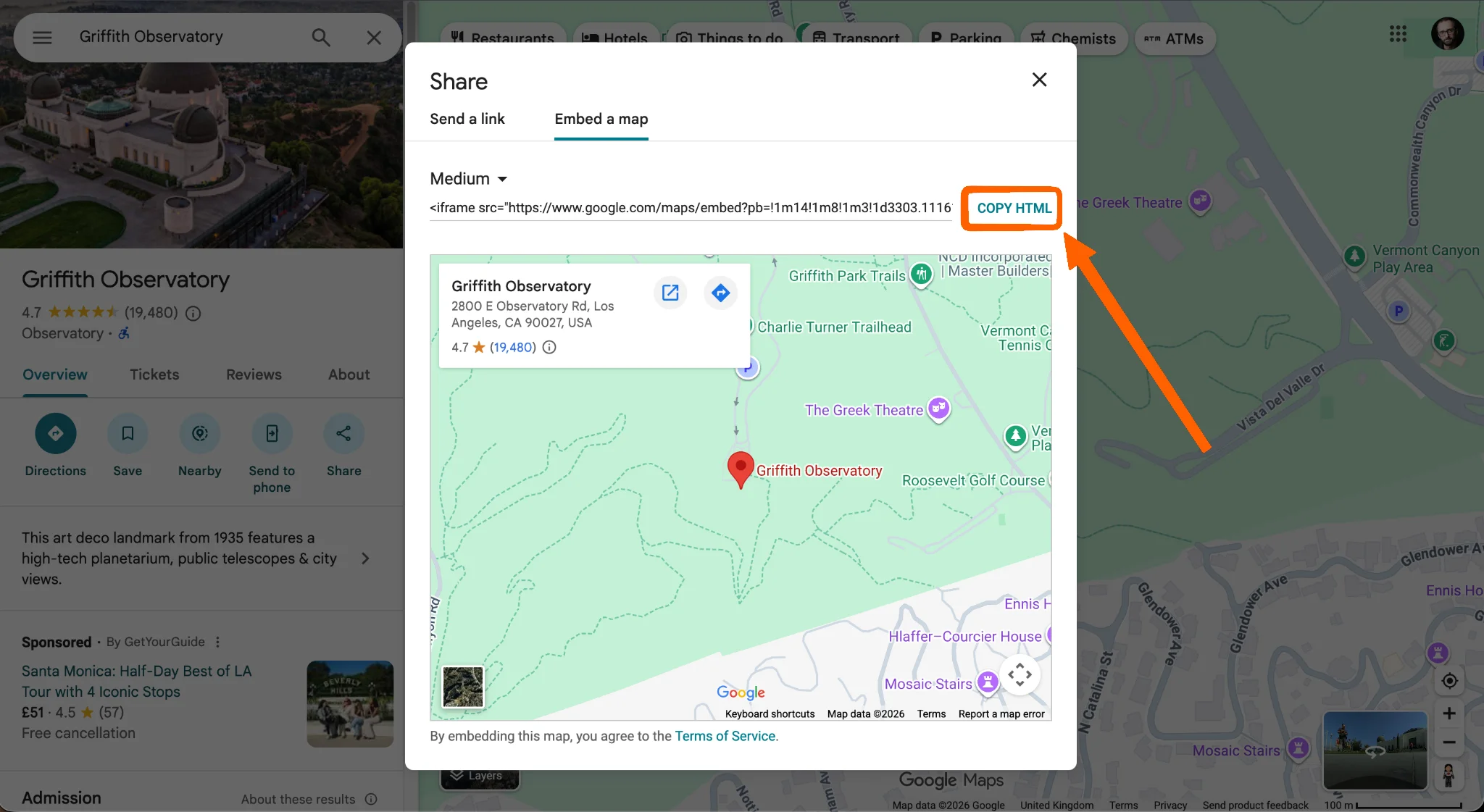The height and width of the screenshot is (812, 1484).
Task: Click Vermont Canyon Play Area marker
Action: pos(1354,256)
